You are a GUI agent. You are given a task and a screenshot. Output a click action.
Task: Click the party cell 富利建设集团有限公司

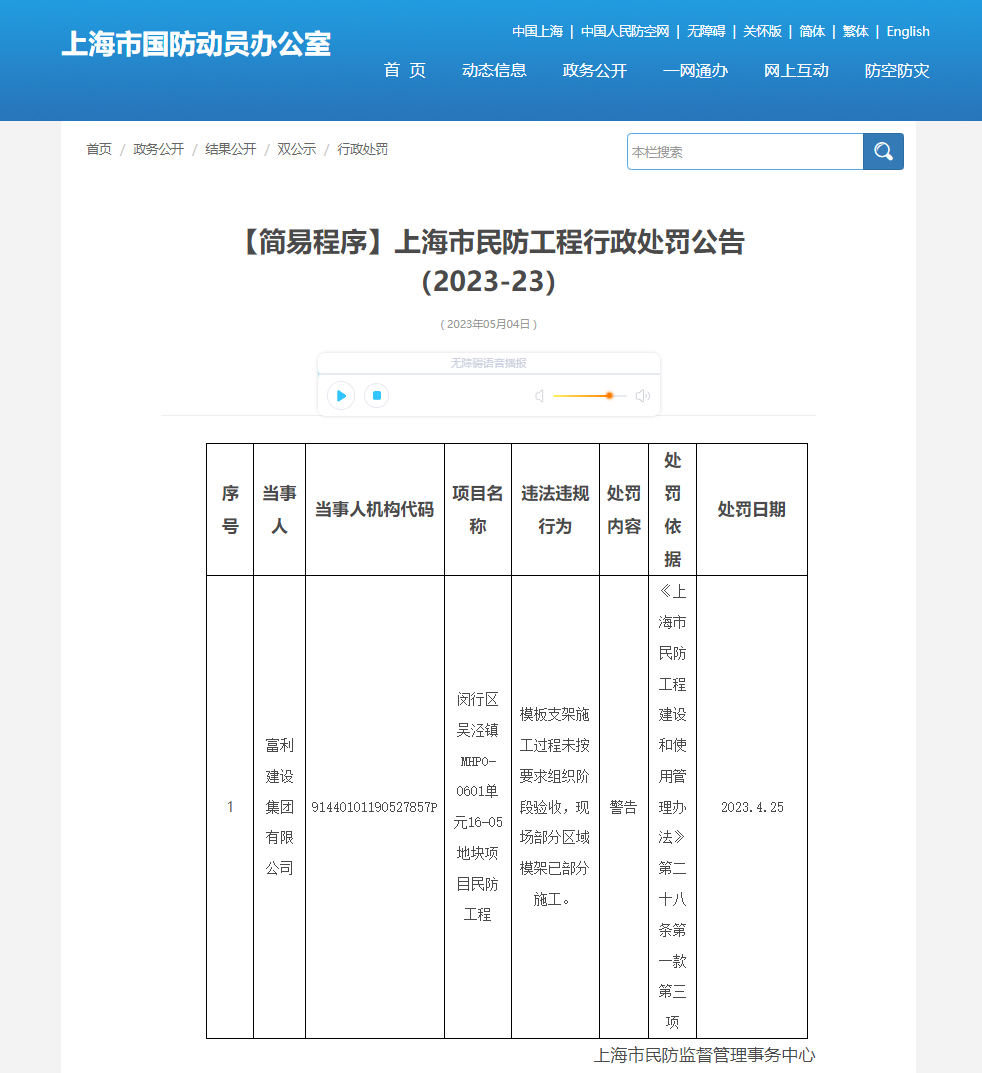tap(279, 807)
